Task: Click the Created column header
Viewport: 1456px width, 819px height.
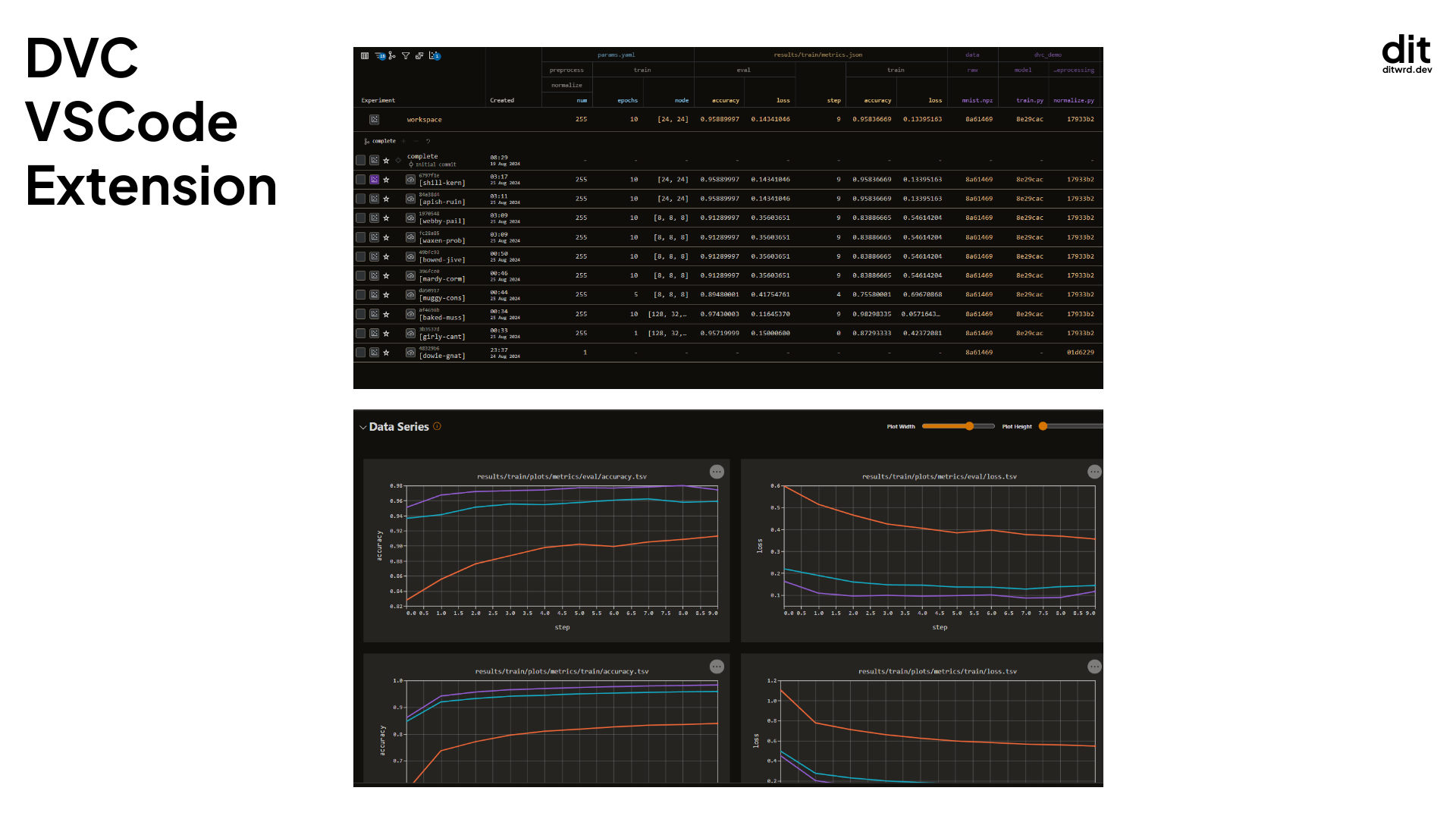Action: (502, 100)
